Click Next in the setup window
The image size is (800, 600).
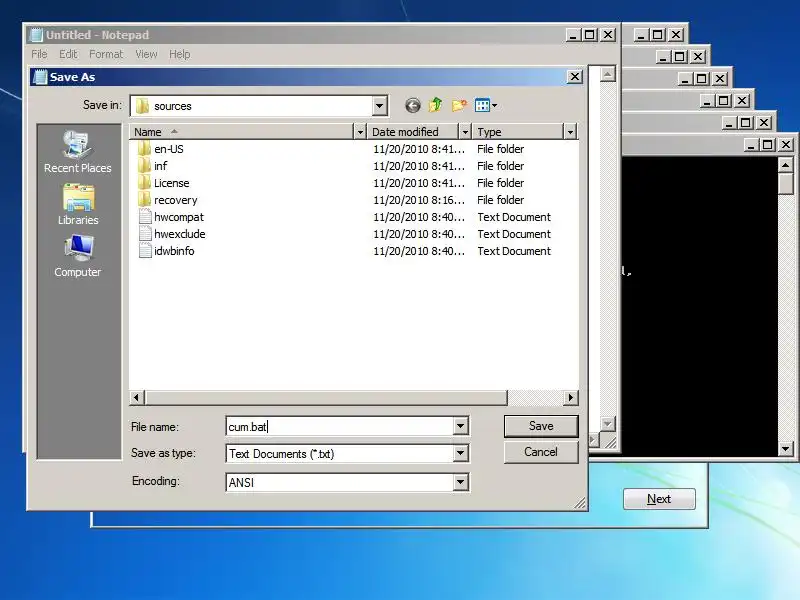659,499
